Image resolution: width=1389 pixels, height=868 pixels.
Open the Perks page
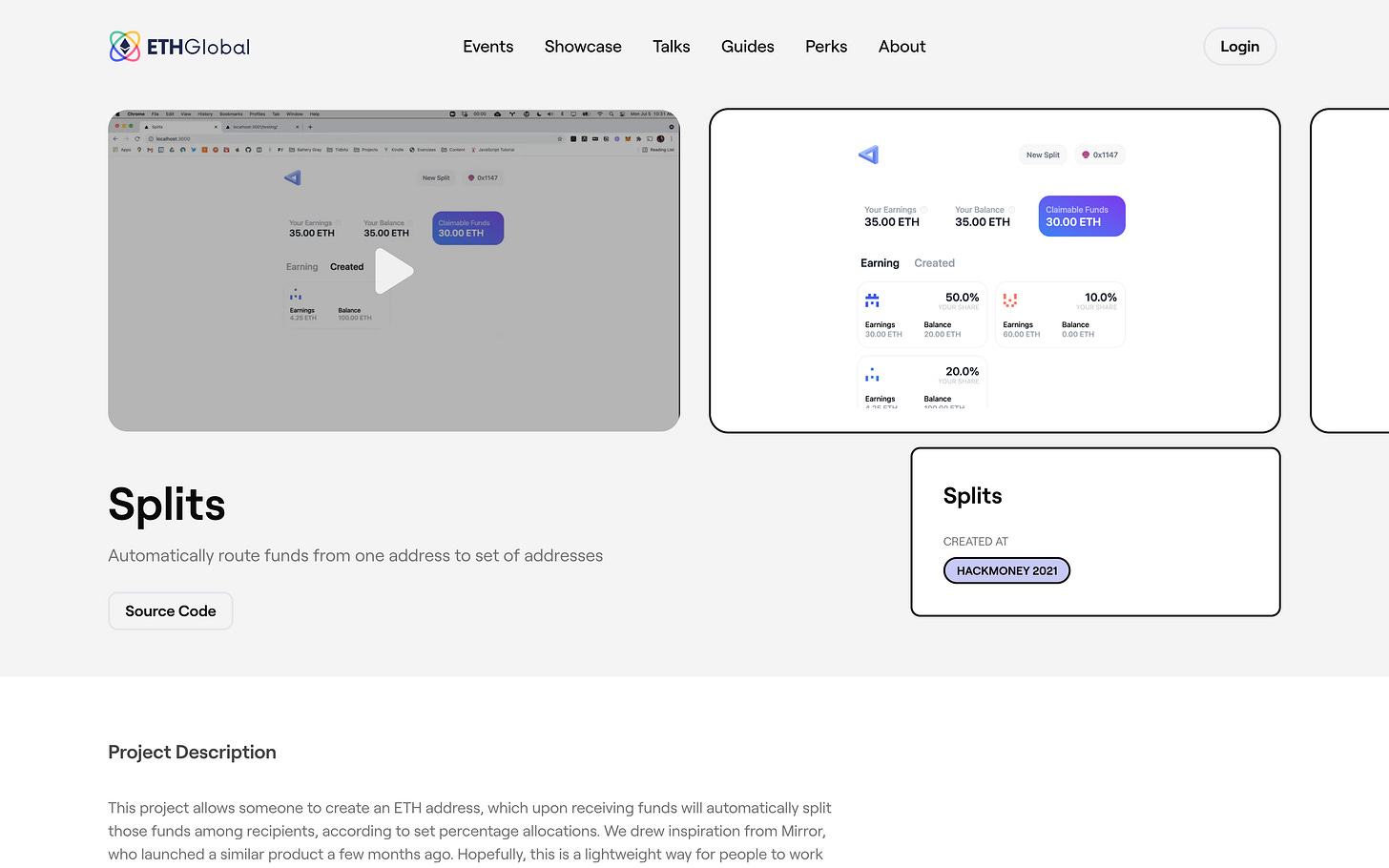coord(826,46)
